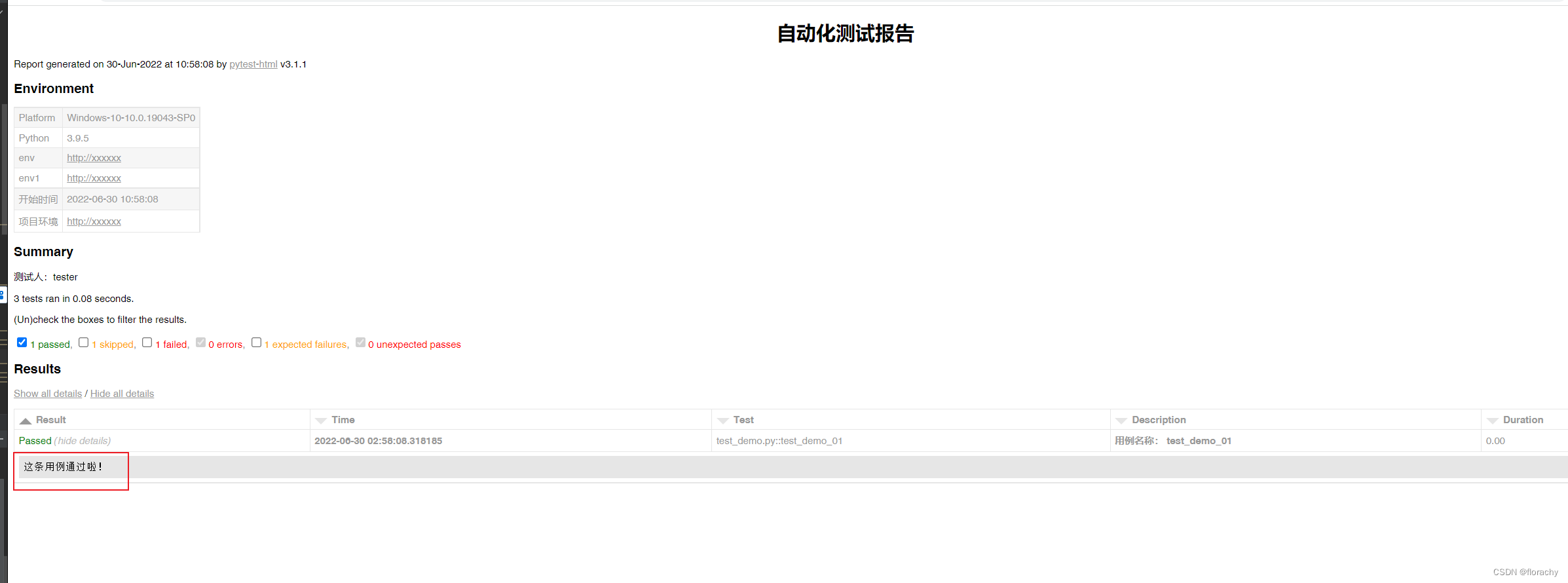Click the 0.00 duration cell
The height and width of the screenshot is (583, 1568).
coord(1525,441)
